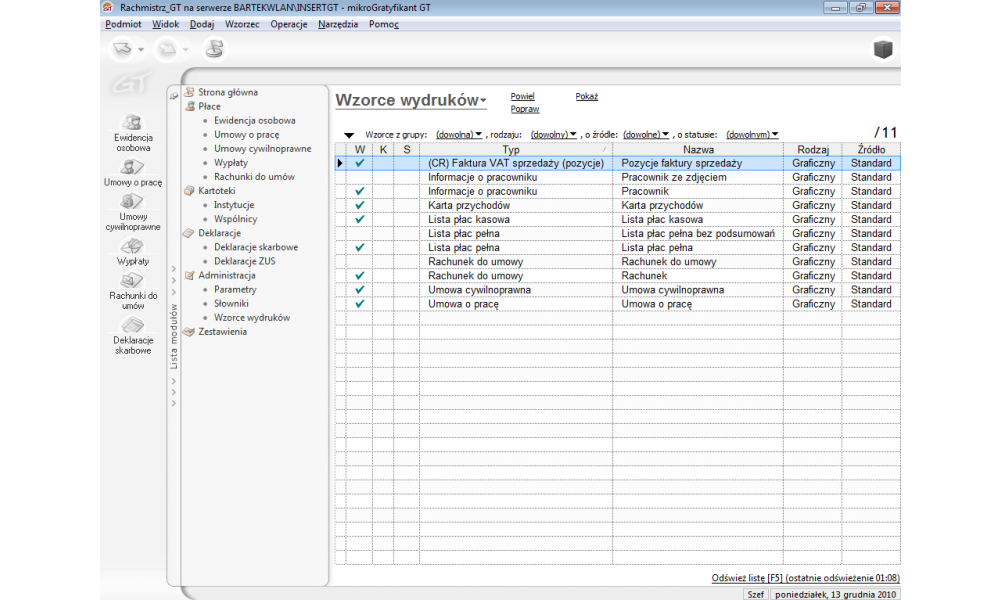Screen dimensions: 1000x600
Task: Open the rodzaju filter dropdown (dowolny)
Action: (554, 135)
